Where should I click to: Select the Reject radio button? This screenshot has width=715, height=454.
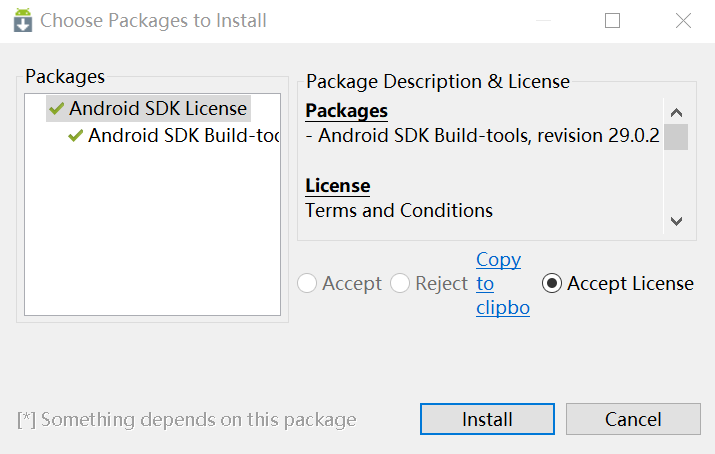coord(400,284)
